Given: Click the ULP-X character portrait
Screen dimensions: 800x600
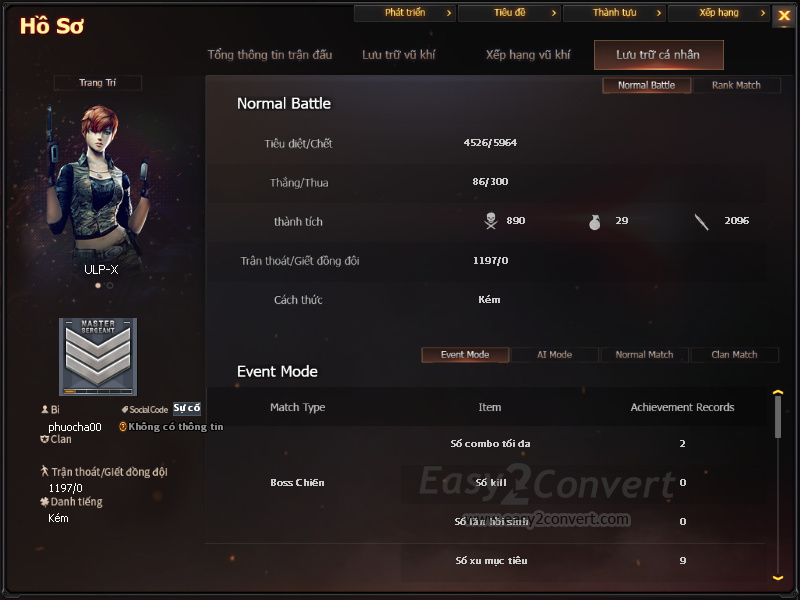Looking at the screenshot, I should [x=98, y=186].
